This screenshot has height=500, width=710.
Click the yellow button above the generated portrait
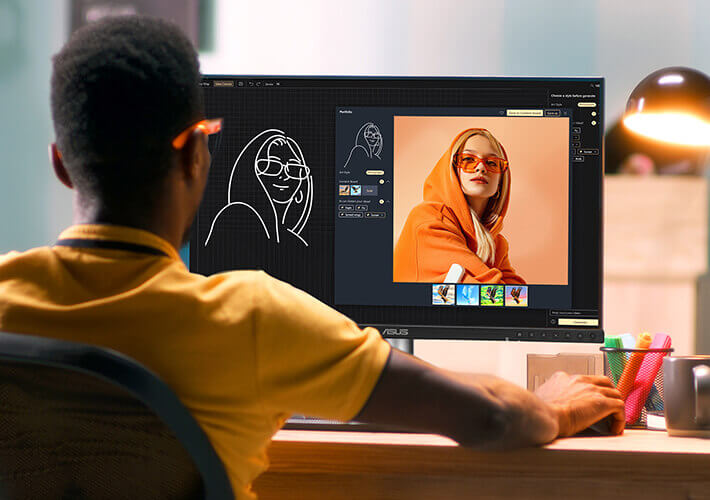(524, 113)
